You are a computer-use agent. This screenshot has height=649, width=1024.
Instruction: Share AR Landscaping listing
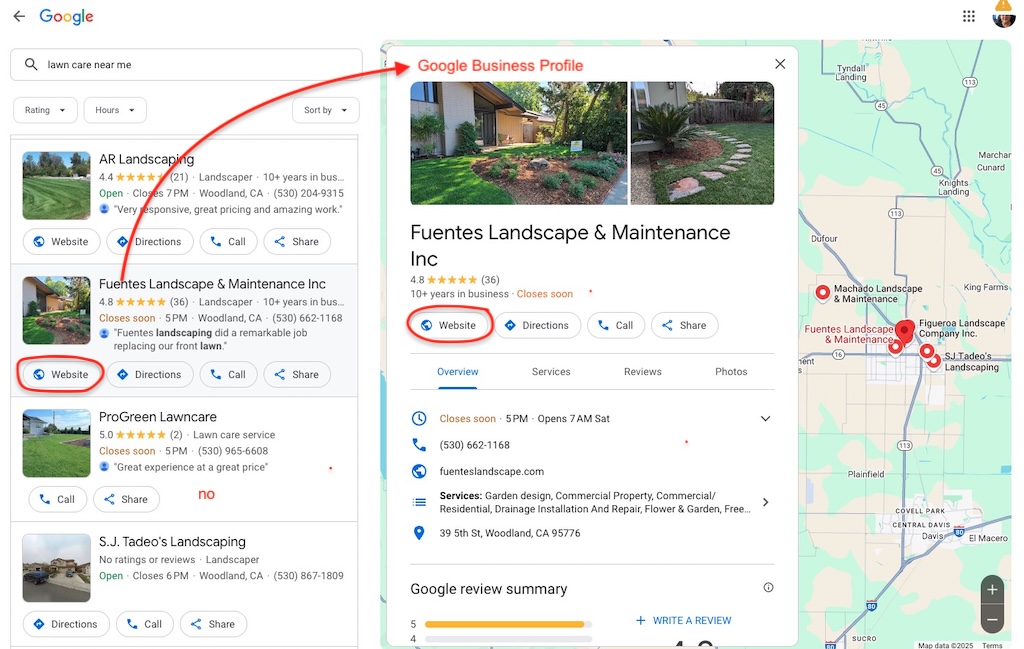point(297,242)
